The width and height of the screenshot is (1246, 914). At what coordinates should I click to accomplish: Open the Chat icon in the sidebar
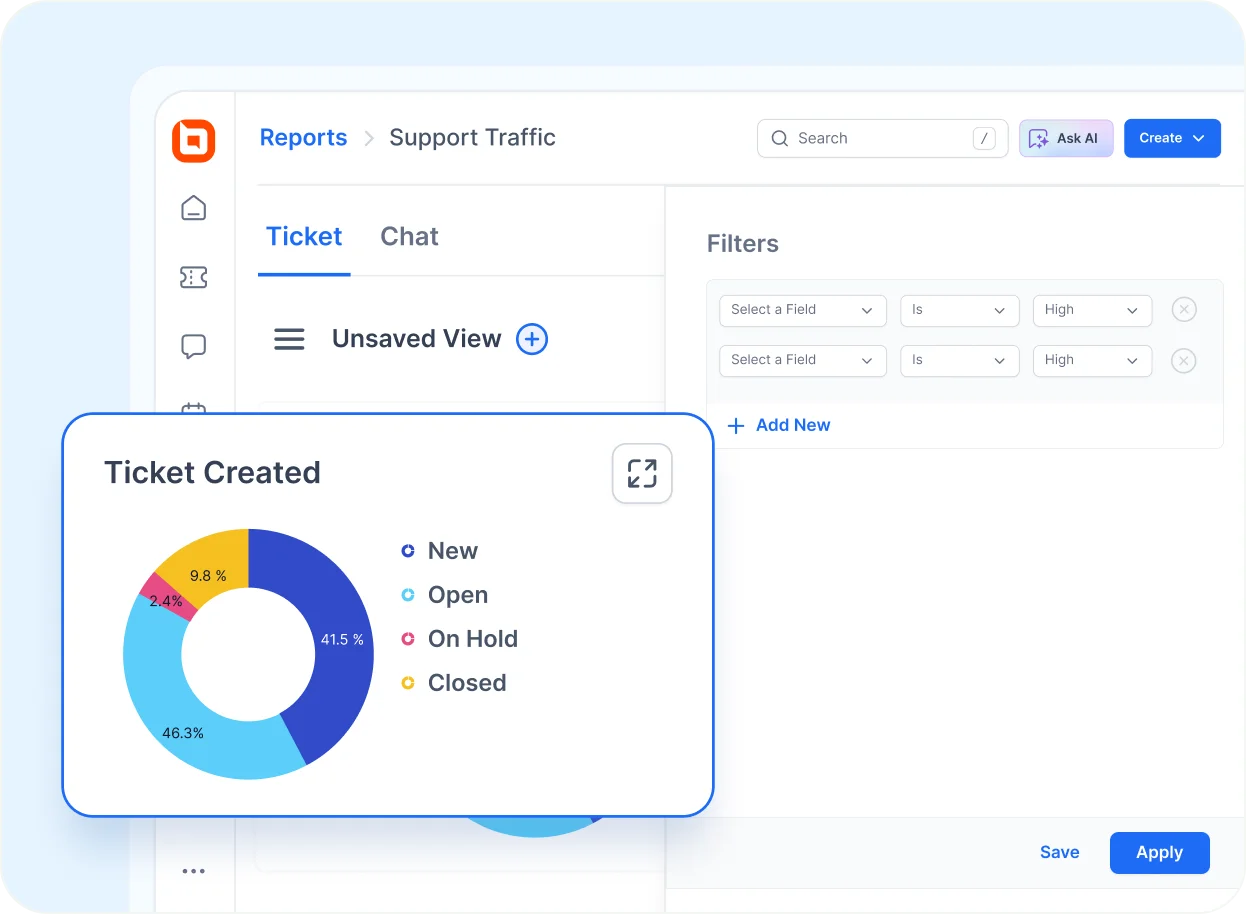point(193,345)
